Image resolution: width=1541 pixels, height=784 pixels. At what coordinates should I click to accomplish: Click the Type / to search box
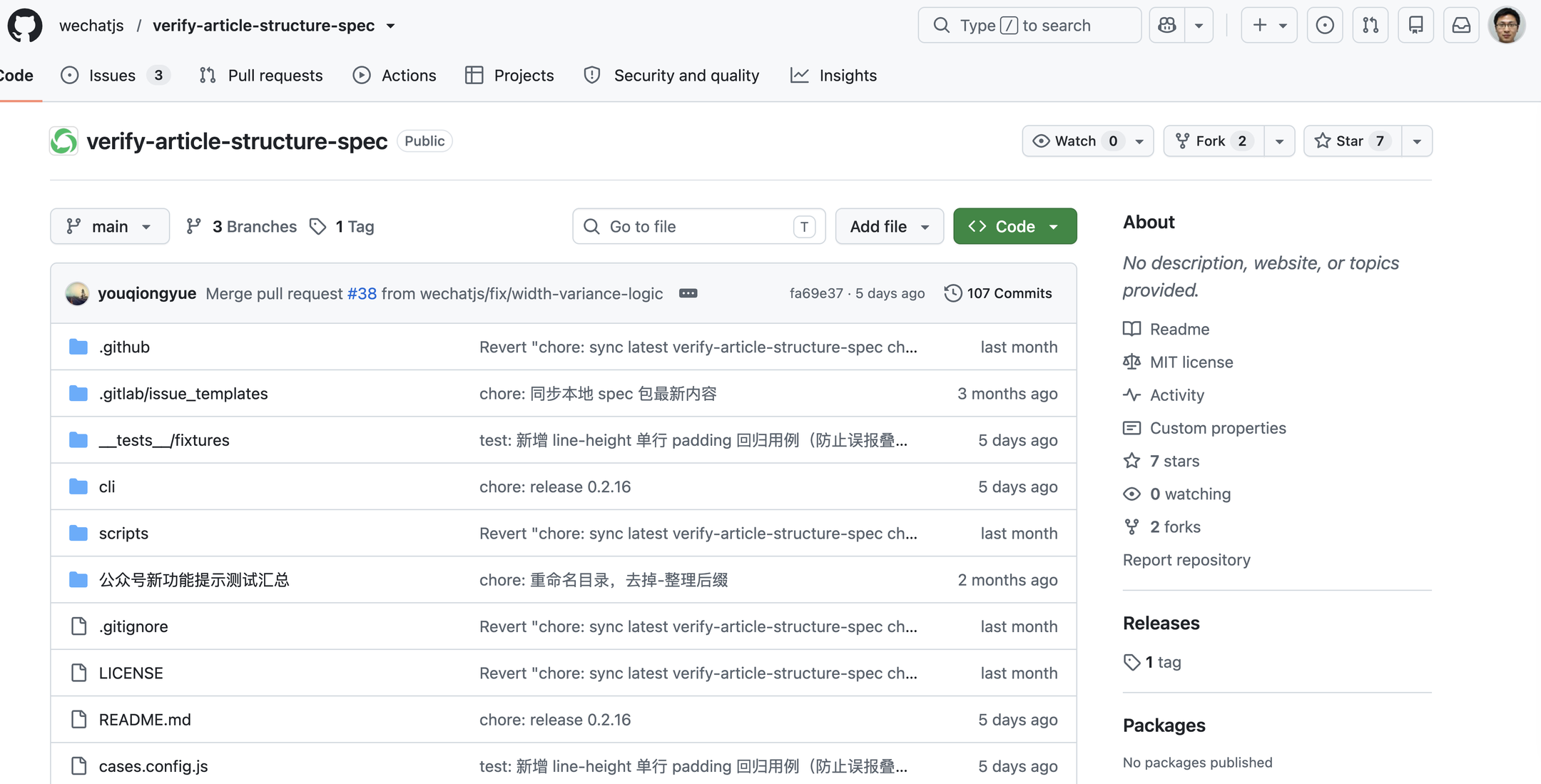coord(1029,26)
